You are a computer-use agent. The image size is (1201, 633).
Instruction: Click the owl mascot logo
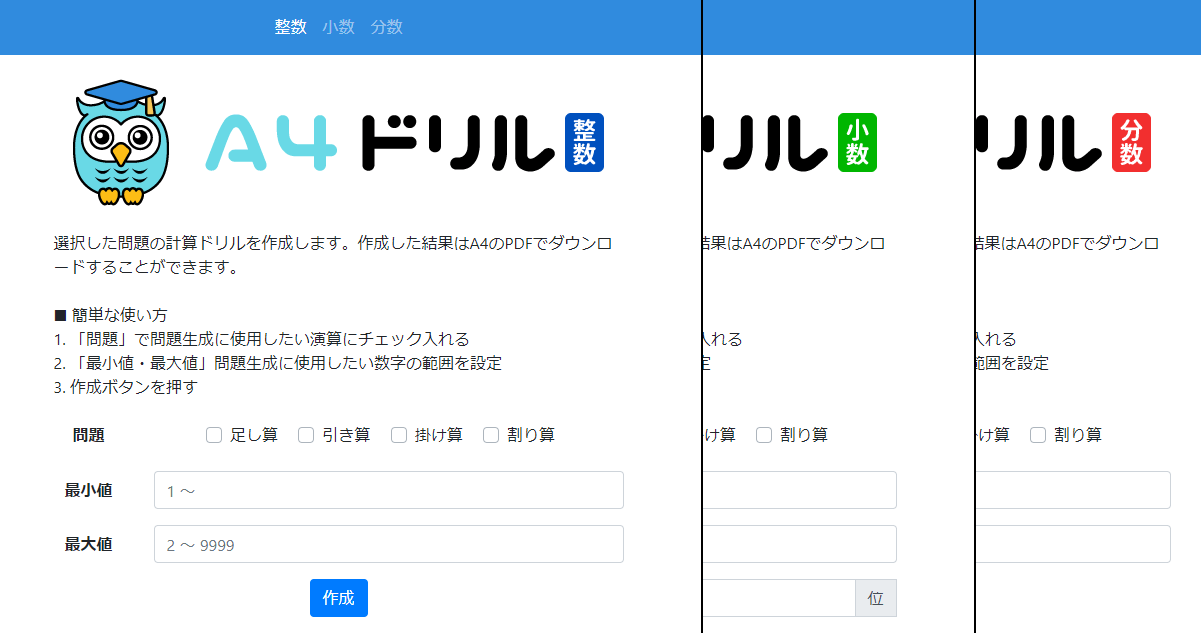[120, 143]
